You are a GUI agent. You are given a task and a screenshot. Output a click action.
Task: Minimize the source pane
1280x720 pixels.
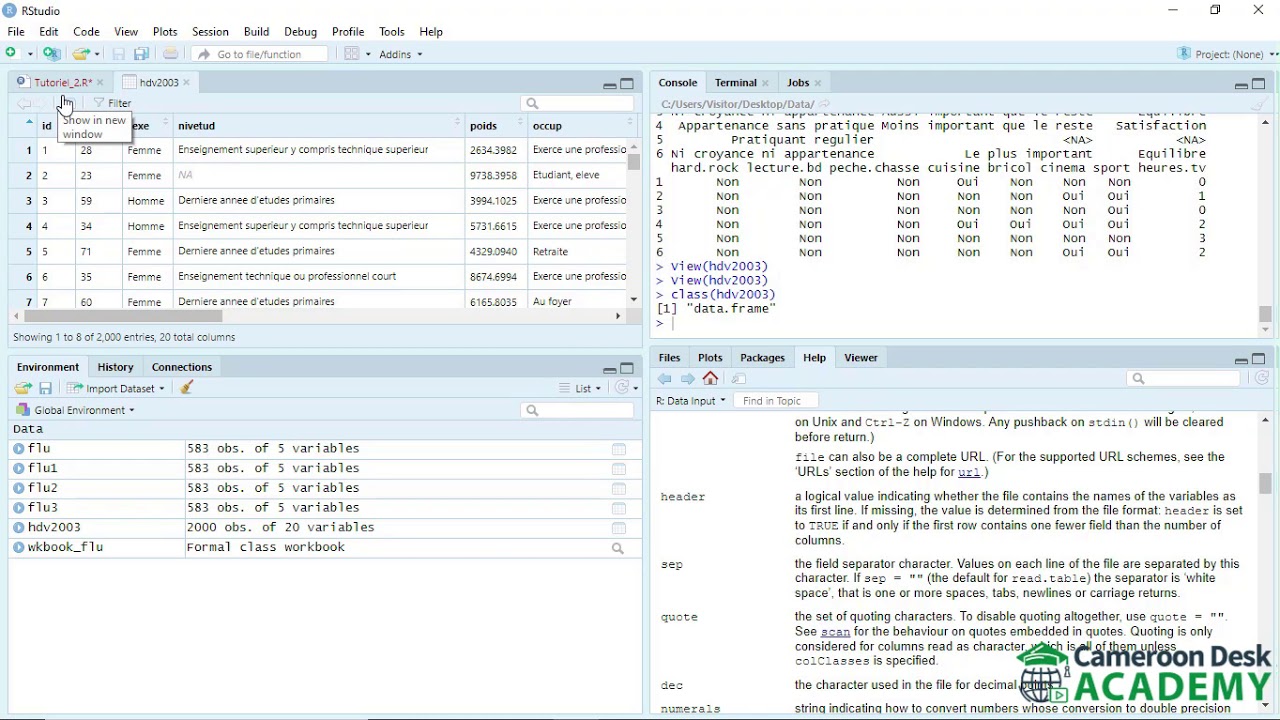coord(609,85)
